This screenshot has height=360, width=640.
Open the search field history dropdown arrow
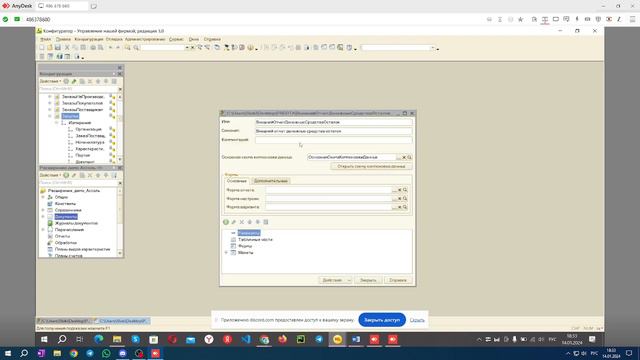(x=187, y=48)
